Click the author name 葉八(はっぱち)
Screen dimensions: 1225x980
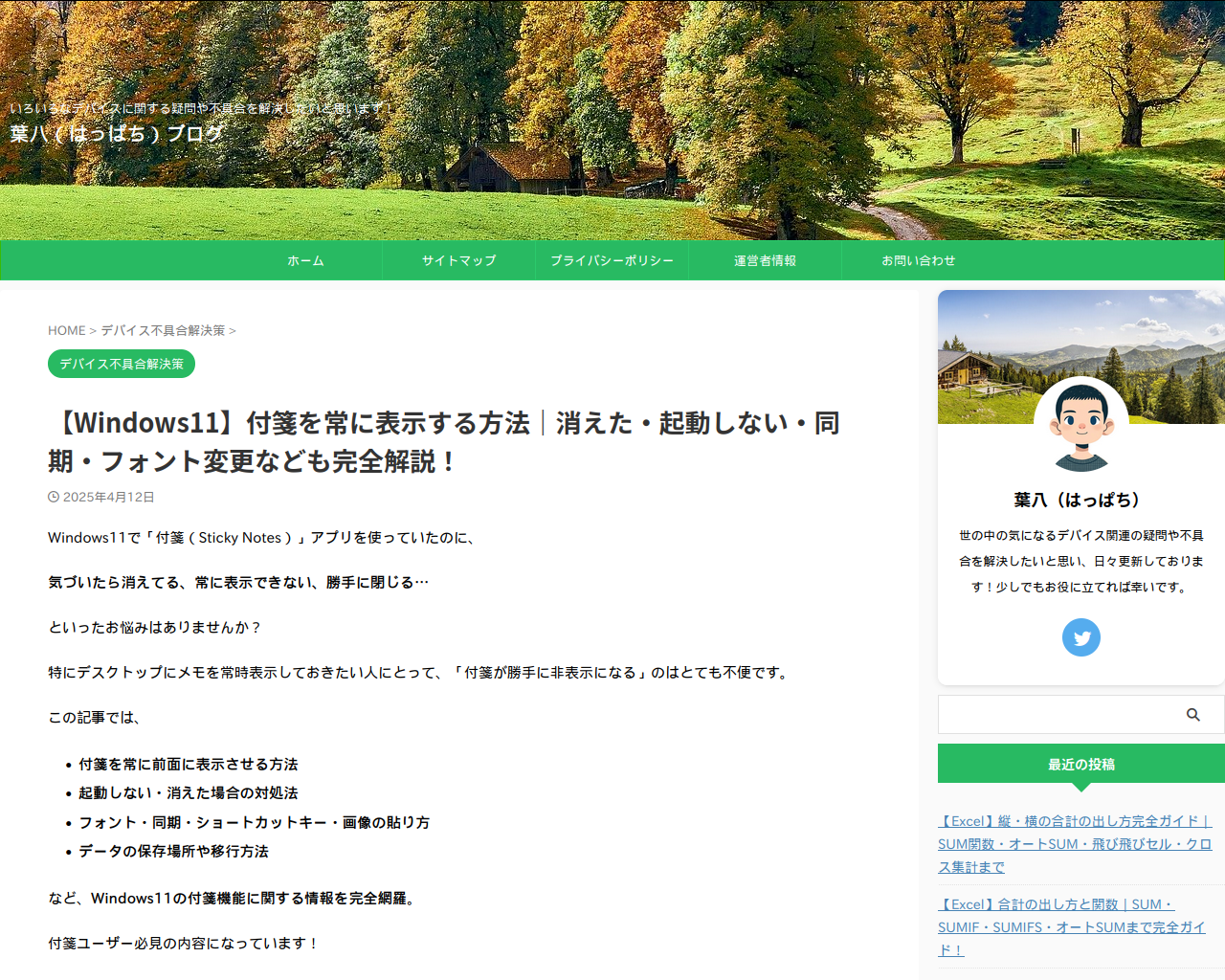(x=1081, y=500)
